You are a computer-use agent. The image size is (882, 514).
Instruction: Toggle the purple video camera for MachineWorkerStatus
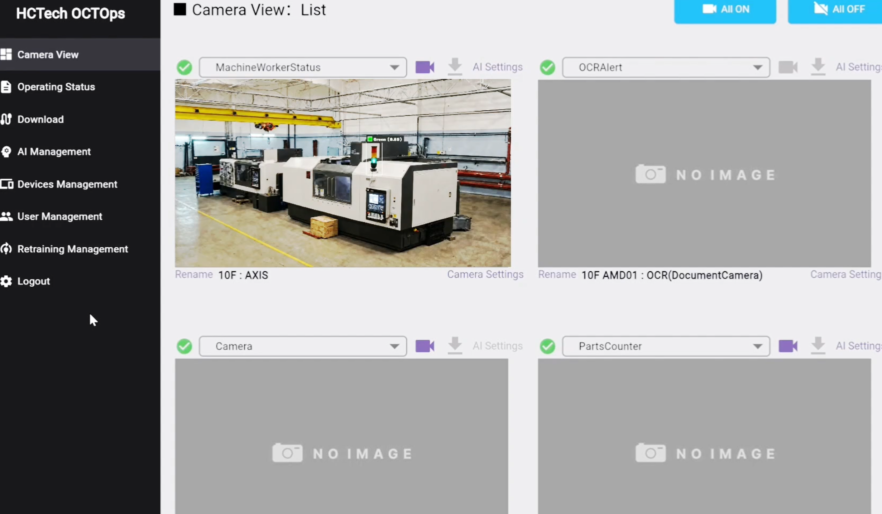click(425, 67)
